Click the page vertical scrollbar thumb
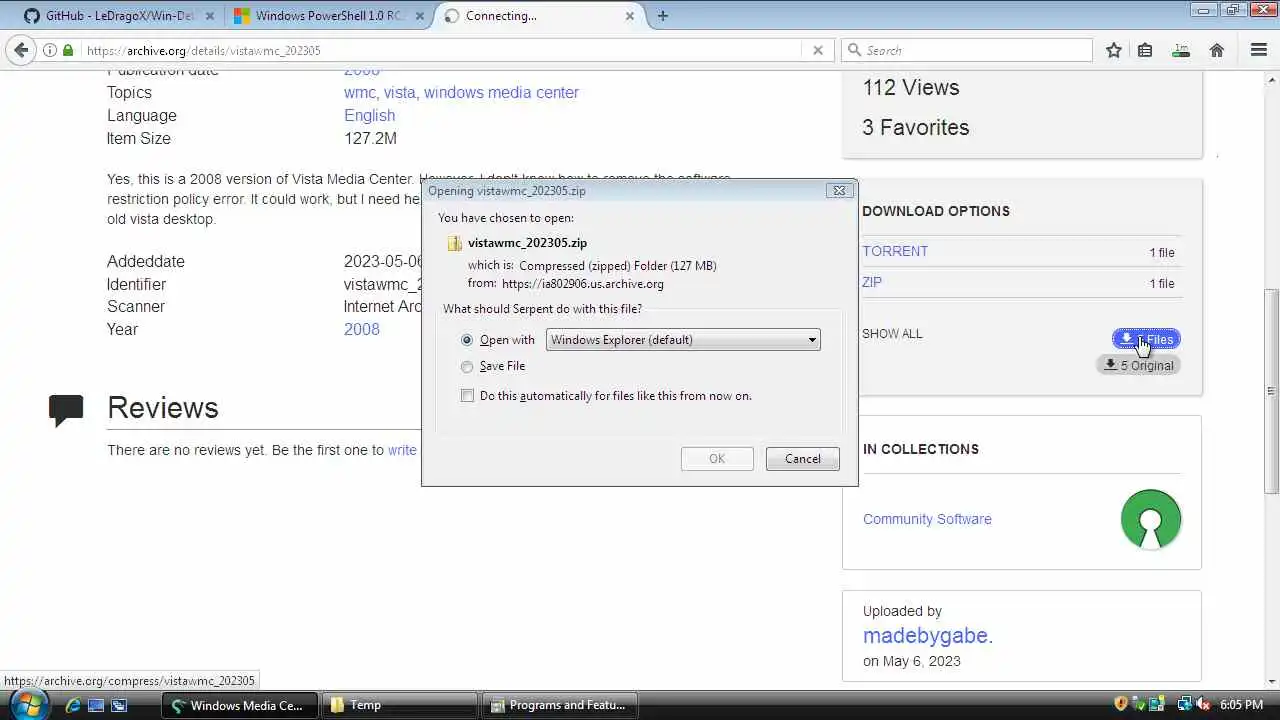 [1272, 390]
